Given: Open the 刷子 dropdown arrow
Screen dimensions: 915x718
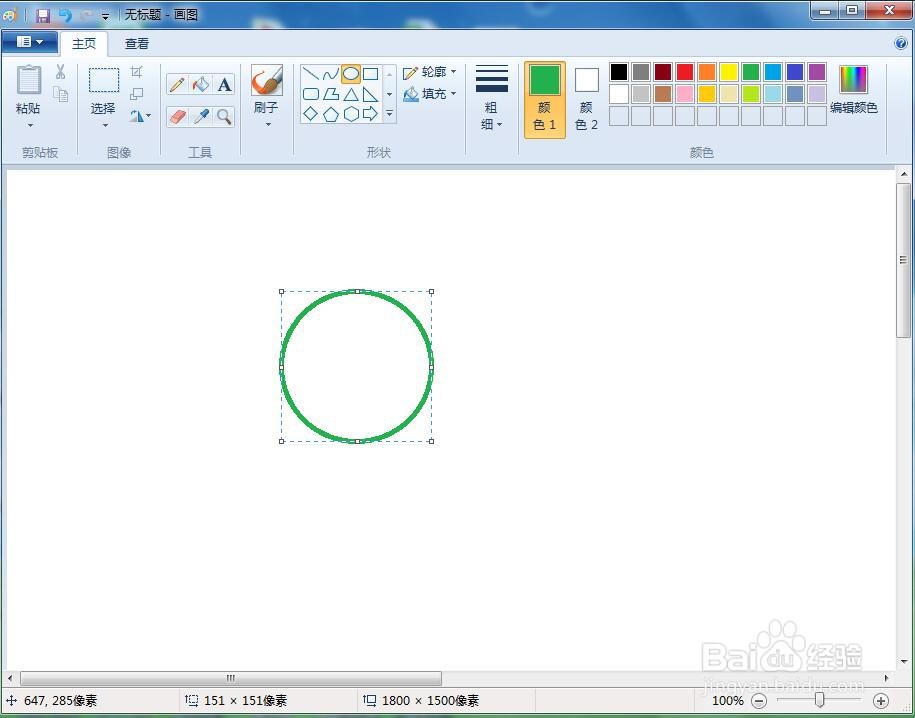Looking at the screenshot, I should click(x=267, y=124).
